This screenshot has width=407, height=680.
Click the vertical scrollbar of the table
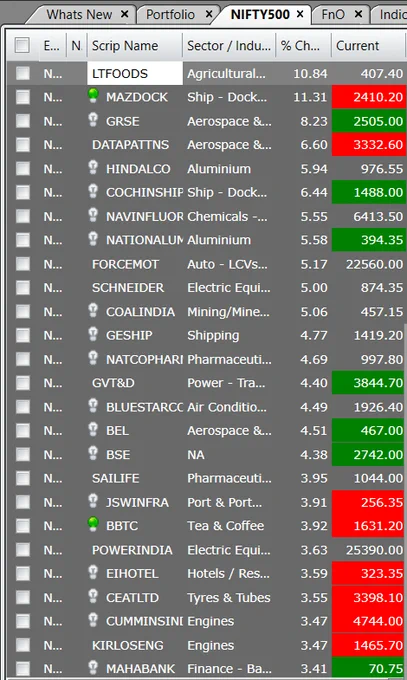405,499
